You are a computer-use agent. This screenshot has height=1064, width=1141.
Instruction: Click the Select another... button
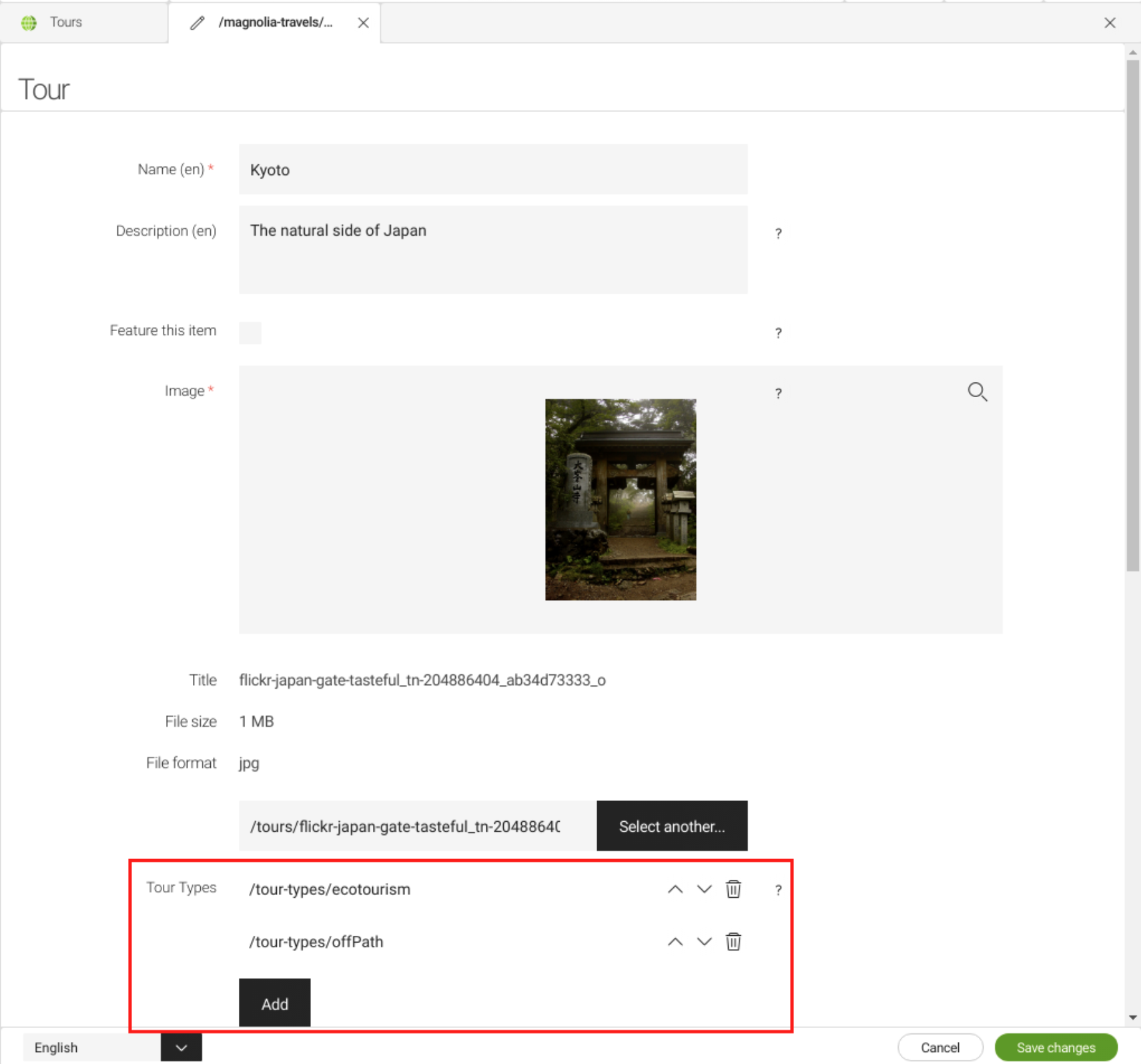[x=672, y=826]
